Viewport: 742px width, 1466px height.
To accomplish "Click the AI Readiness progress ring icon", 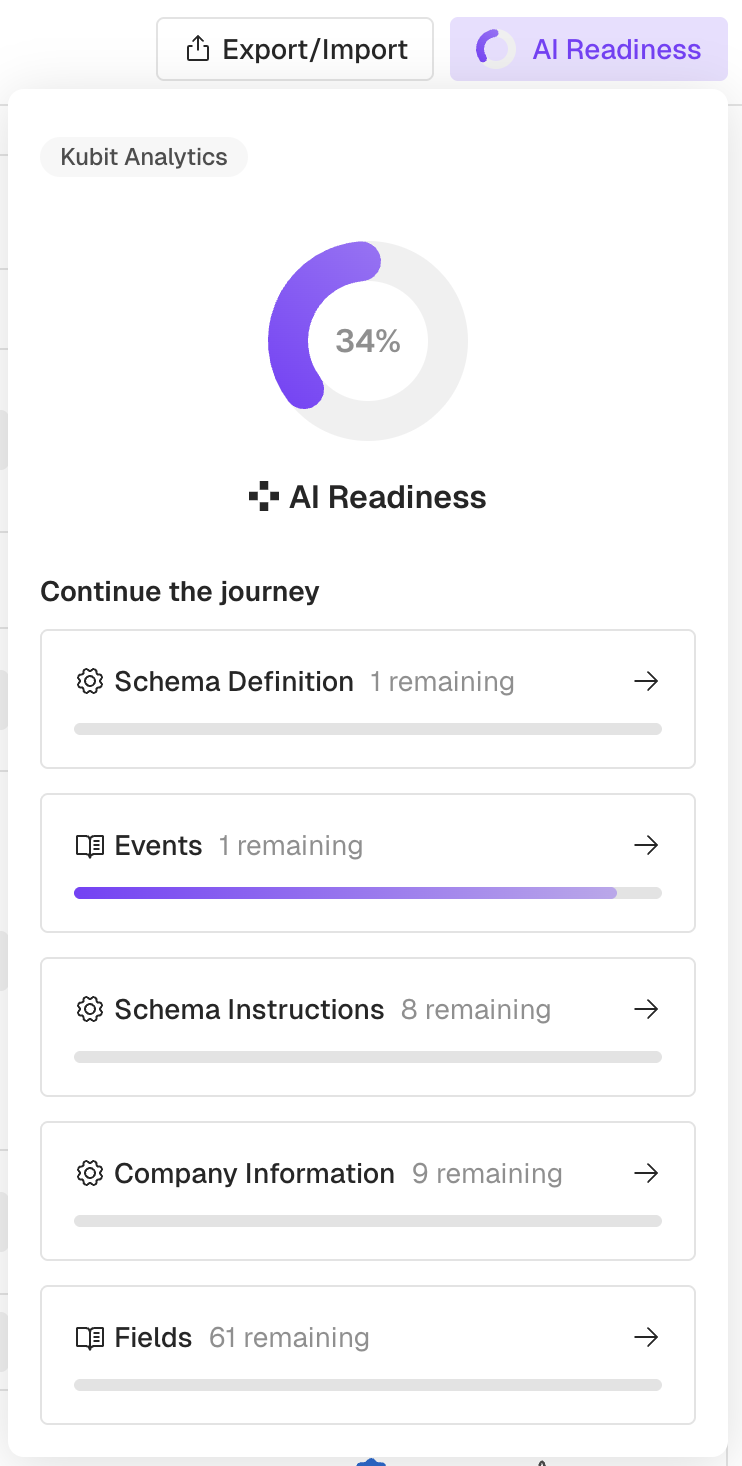I will (x=494, y=49).
